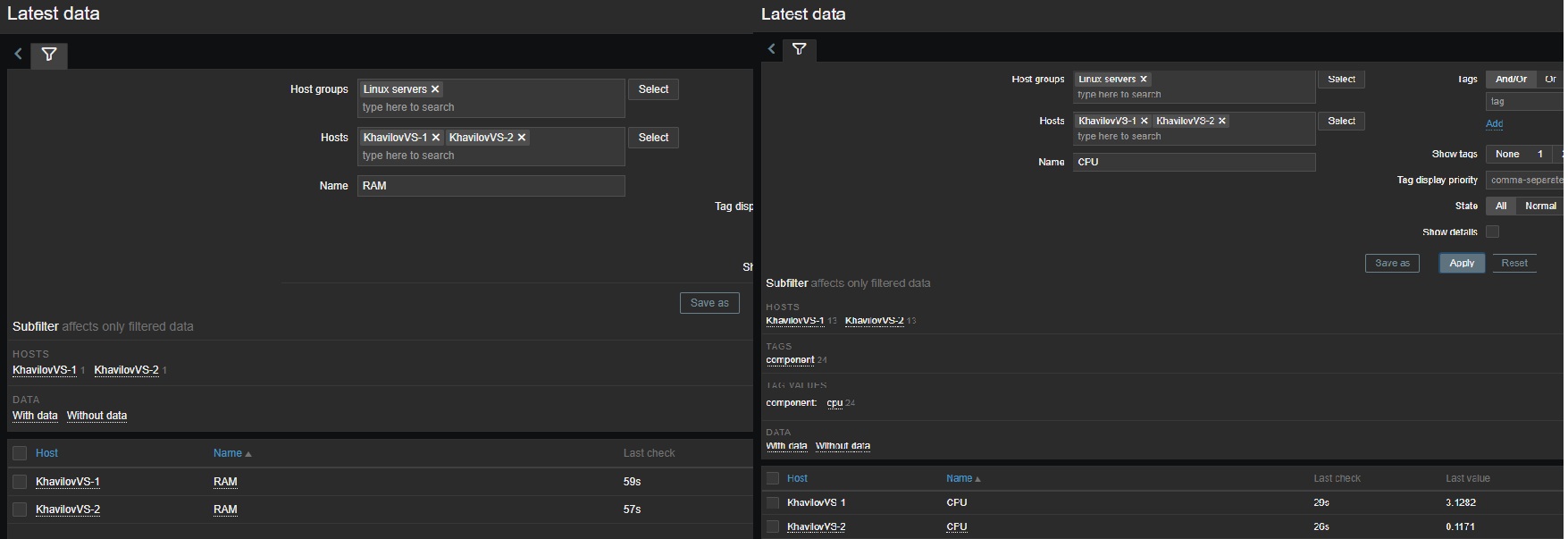Remove the KhavilovVS-1 host tag in the CPU-filter view

pyautogui.click(x=1144, y=121)
